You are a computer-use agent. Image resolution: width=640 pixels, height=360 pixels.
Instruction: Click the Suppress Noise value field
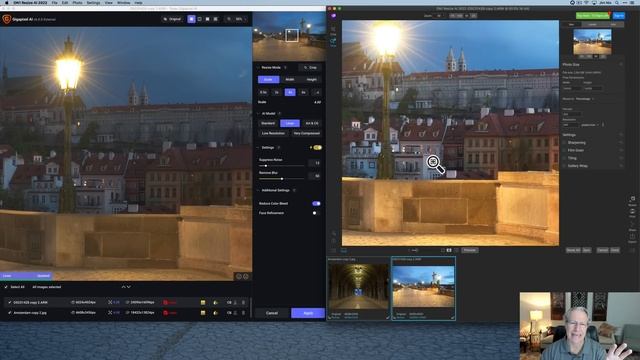click(x=315, y=163)
